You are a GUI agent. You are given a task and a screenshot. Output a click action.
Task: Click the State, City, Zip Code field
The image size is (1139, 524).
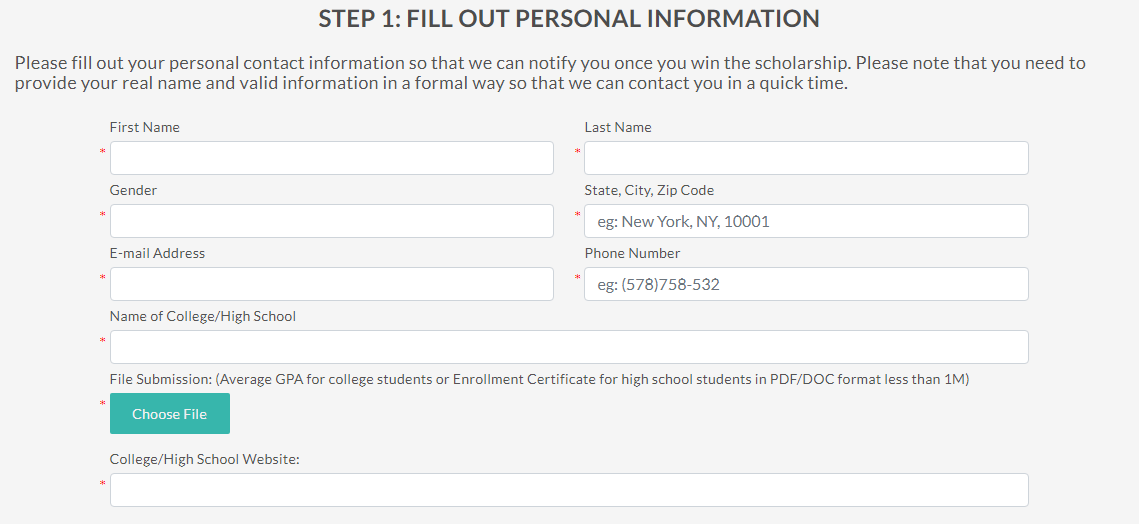(806, 221)
